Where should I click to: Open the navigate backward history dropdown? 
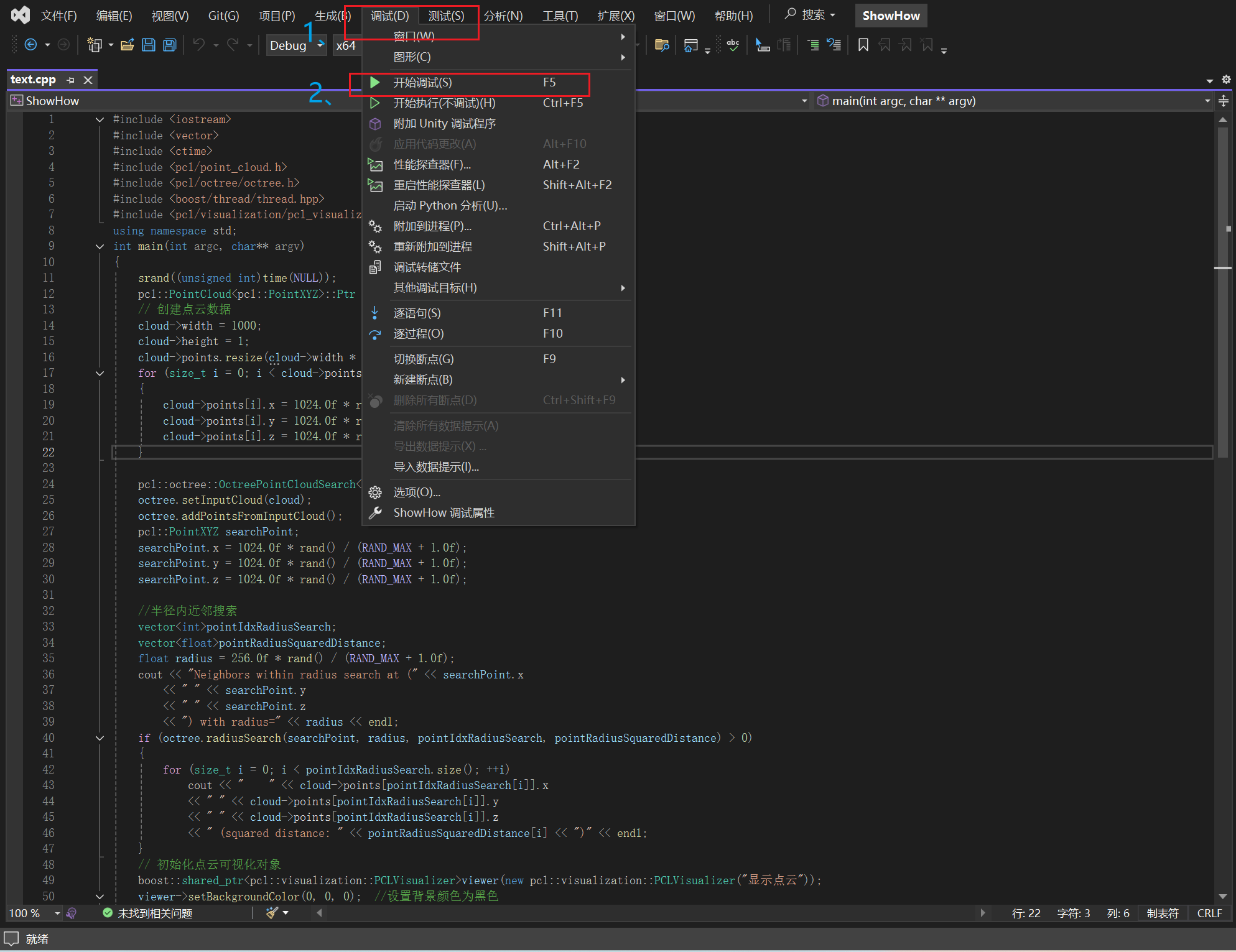(47, 45)
